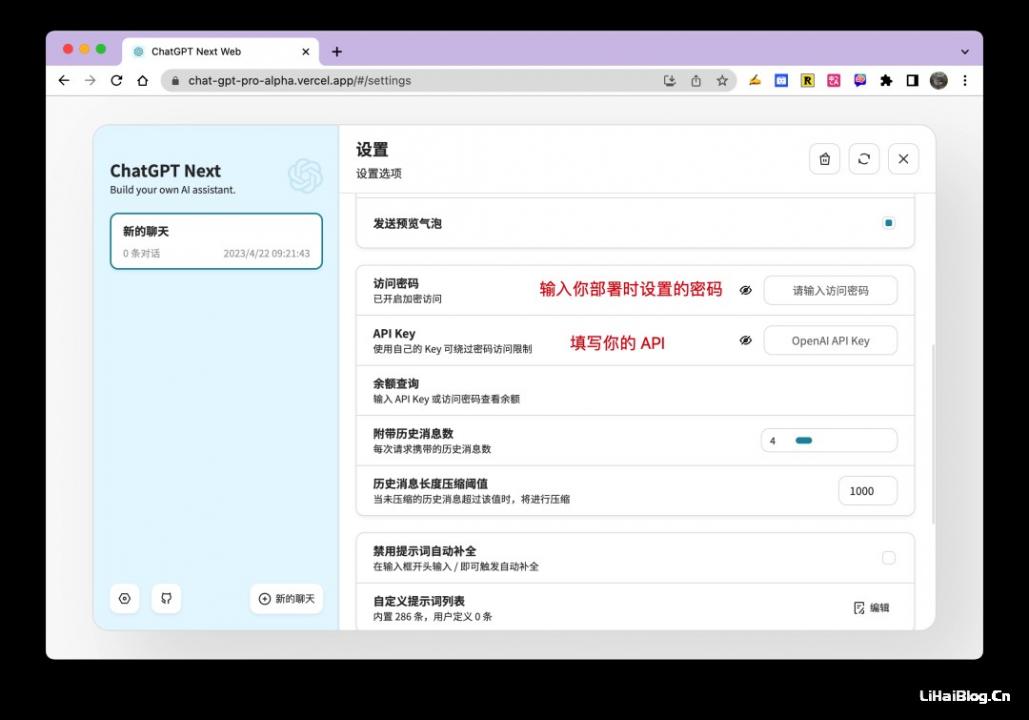Go to the browser home page
This screenshot has width=1029, height=720.
pos(142,81)
